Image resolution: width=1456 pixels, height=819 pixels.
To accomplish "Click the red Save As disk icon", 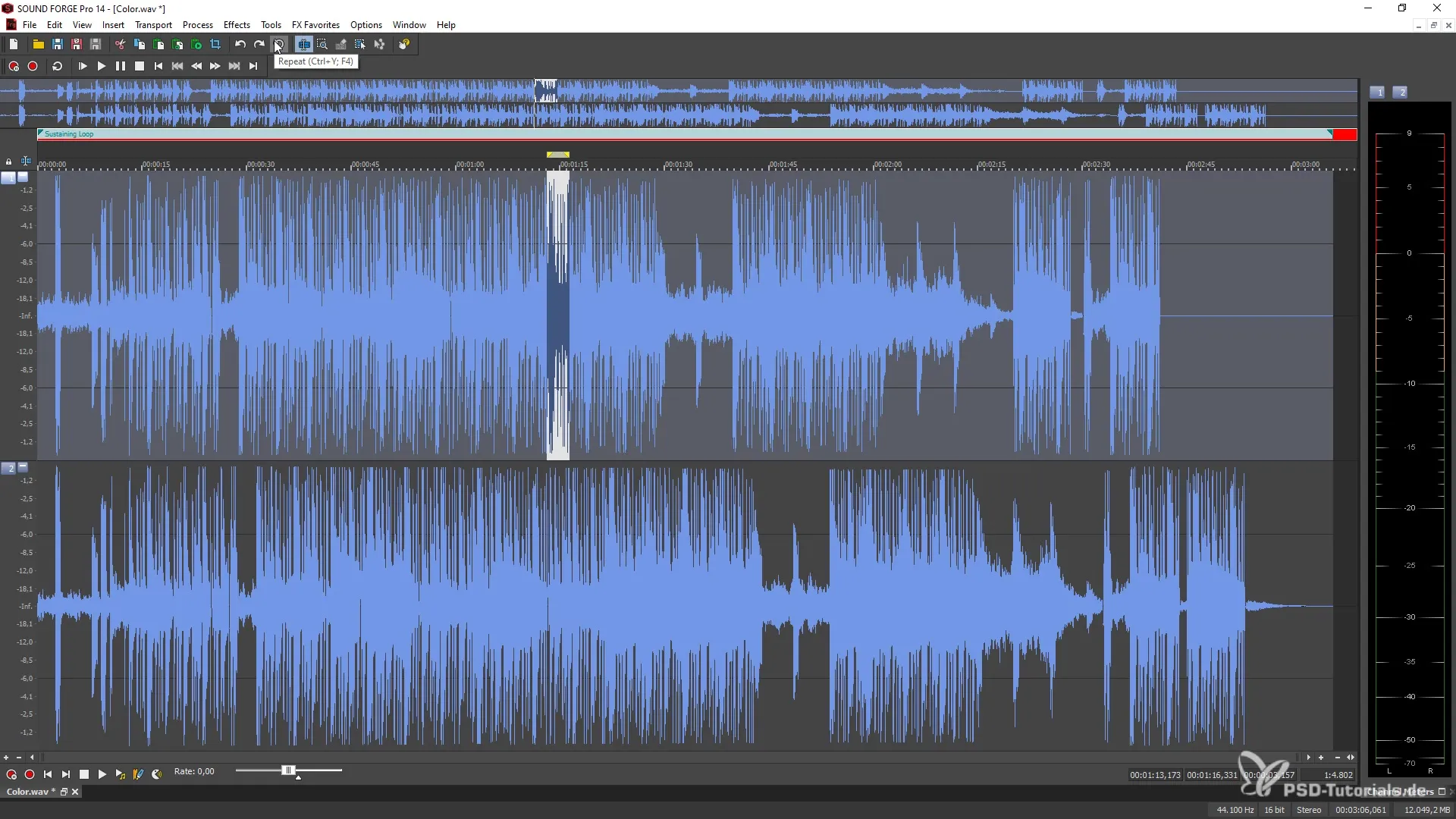I will 76,44.
